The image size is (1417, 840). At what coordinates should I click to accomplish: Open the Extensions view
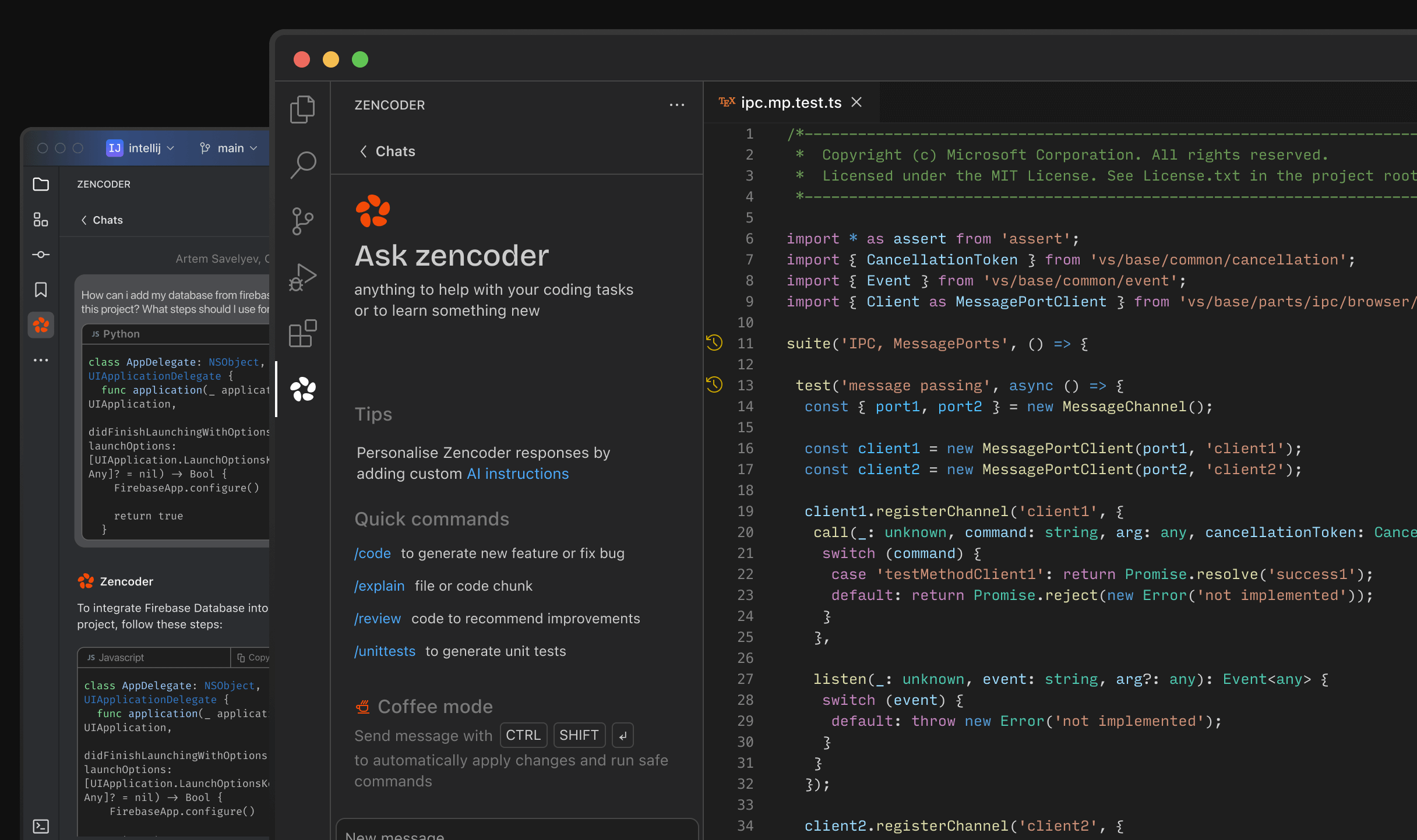(x=302, y=333)
